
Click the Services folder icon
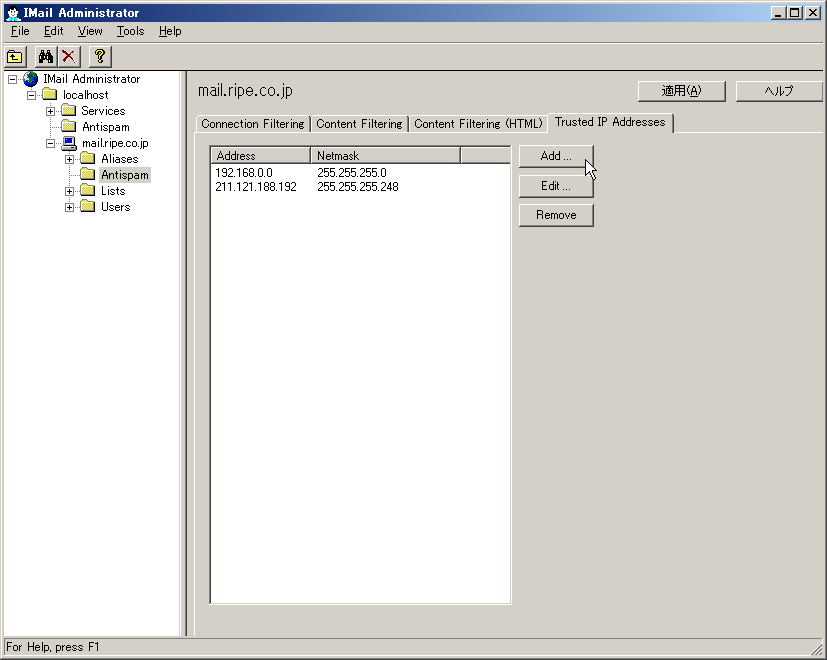69,111
